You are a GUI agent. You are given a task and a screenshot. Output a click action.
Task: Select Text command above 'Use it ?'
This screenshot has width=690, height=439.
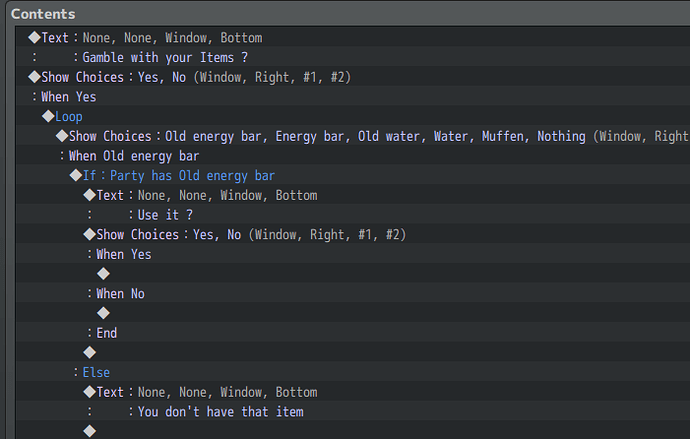point(352,195)
